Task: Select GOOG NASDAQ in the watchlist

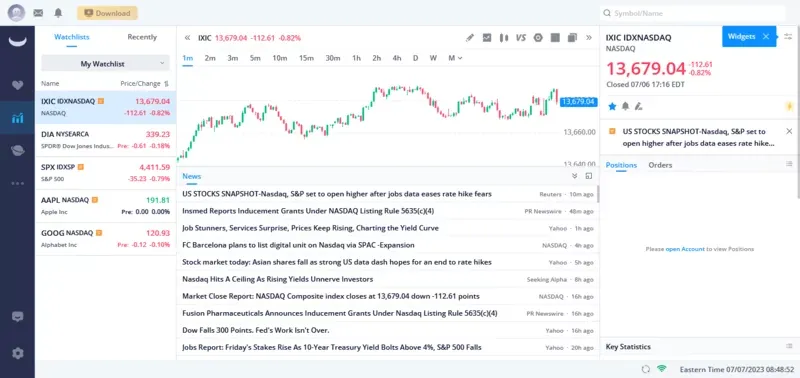Action: pyautogui.click(x=106, y=239)
